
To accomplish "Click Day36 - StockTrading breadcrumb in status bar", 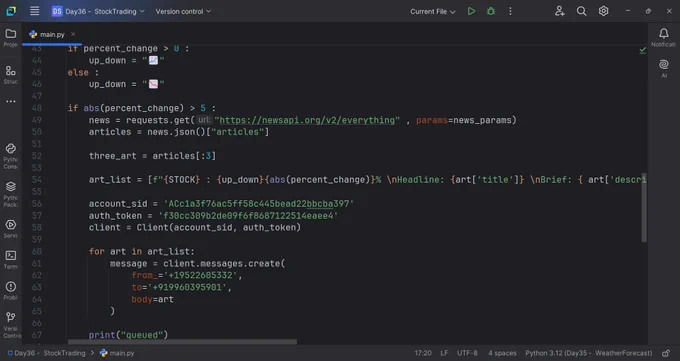I will coord(46,353).
